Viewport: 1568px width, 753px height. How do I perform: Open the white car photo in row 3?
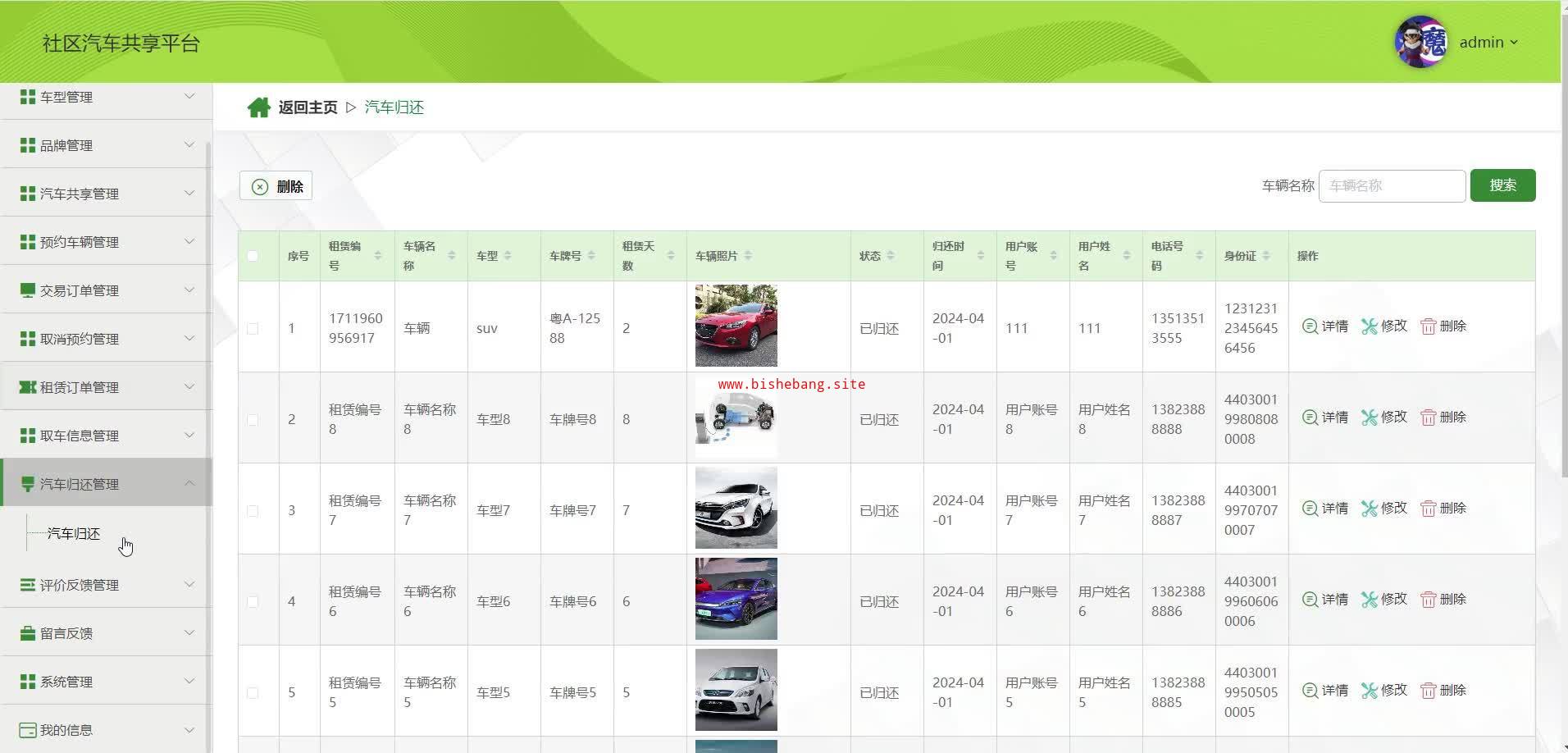(736, 508)
